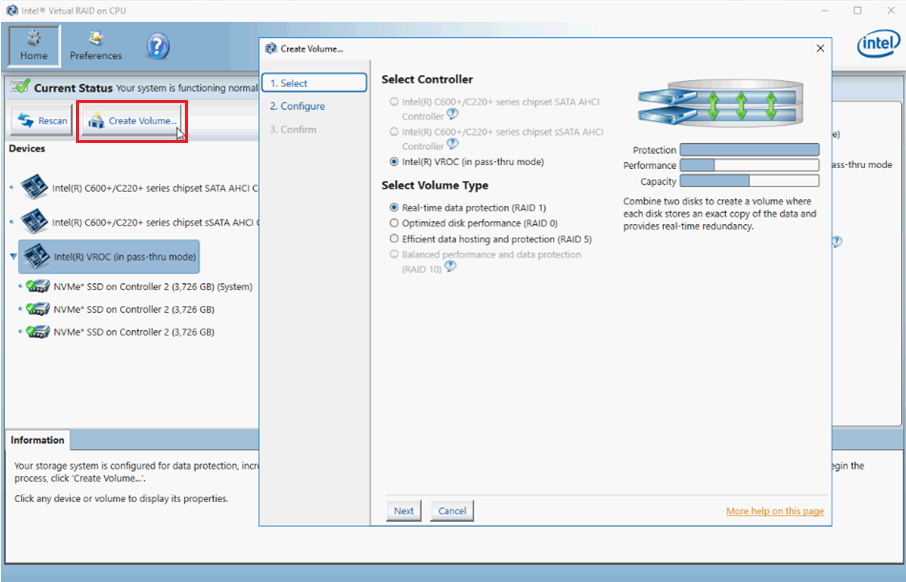Switch to the Information tab
The width and height of the screenshot is (906, 582).
tap(38, 440)
